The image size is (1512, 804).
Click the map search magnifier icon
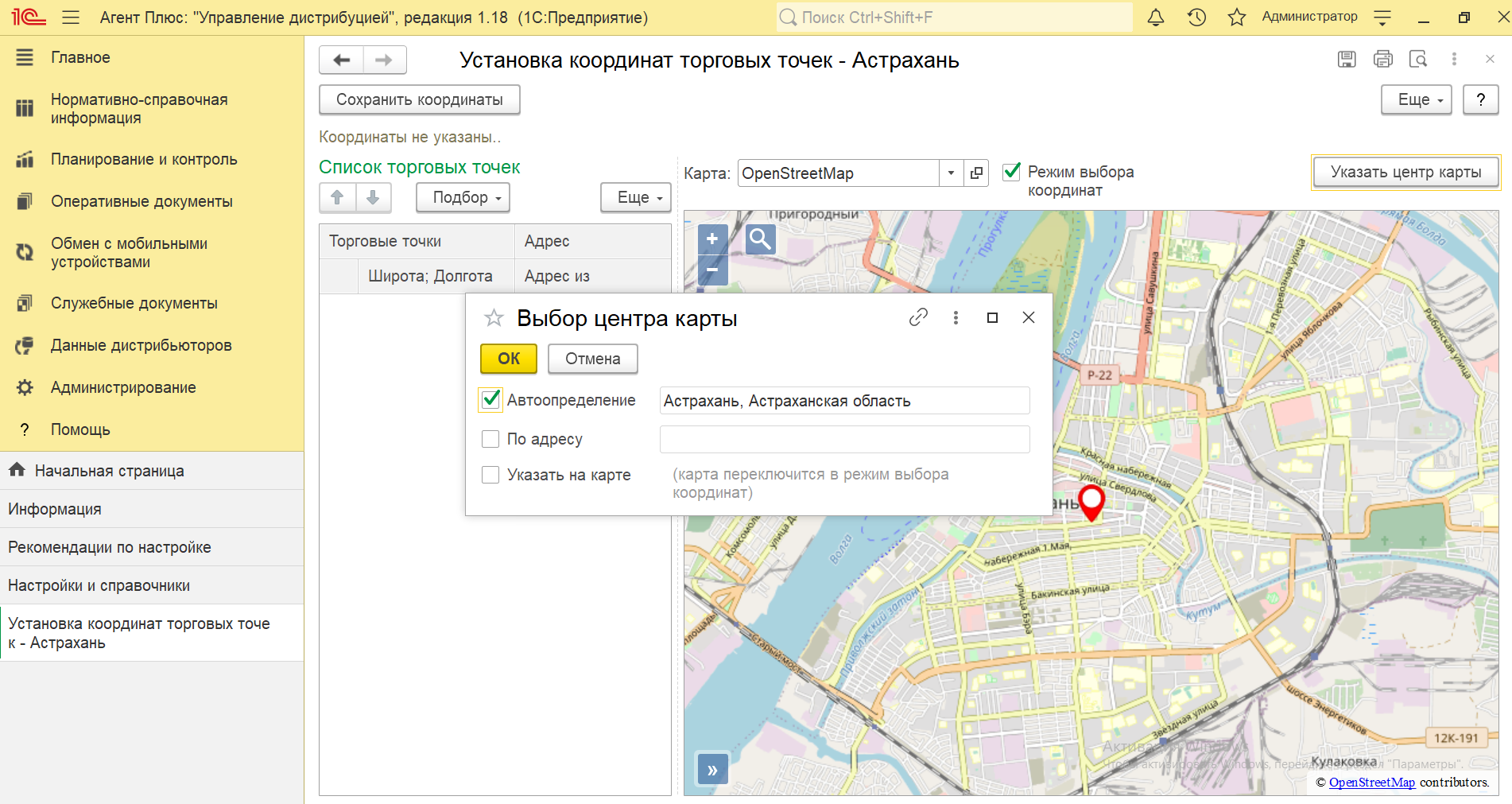click(760, 239)
